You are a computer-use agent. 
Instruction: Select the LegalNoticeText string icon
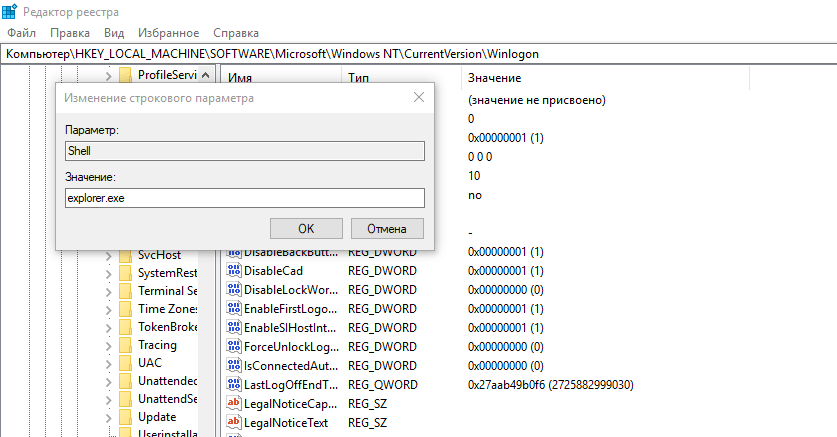pyautogui.click(x=233, y=423)
